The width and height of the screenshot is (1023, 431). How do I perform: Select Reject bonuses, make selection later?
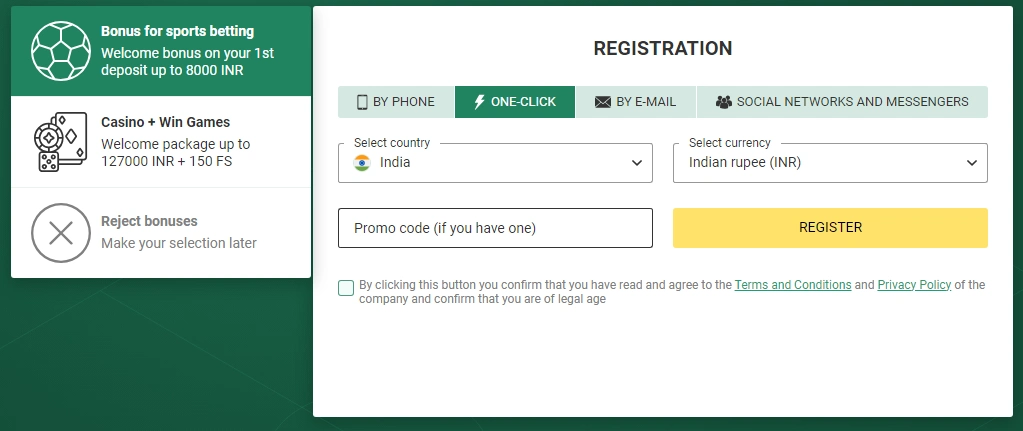click(x=161, y=232)
